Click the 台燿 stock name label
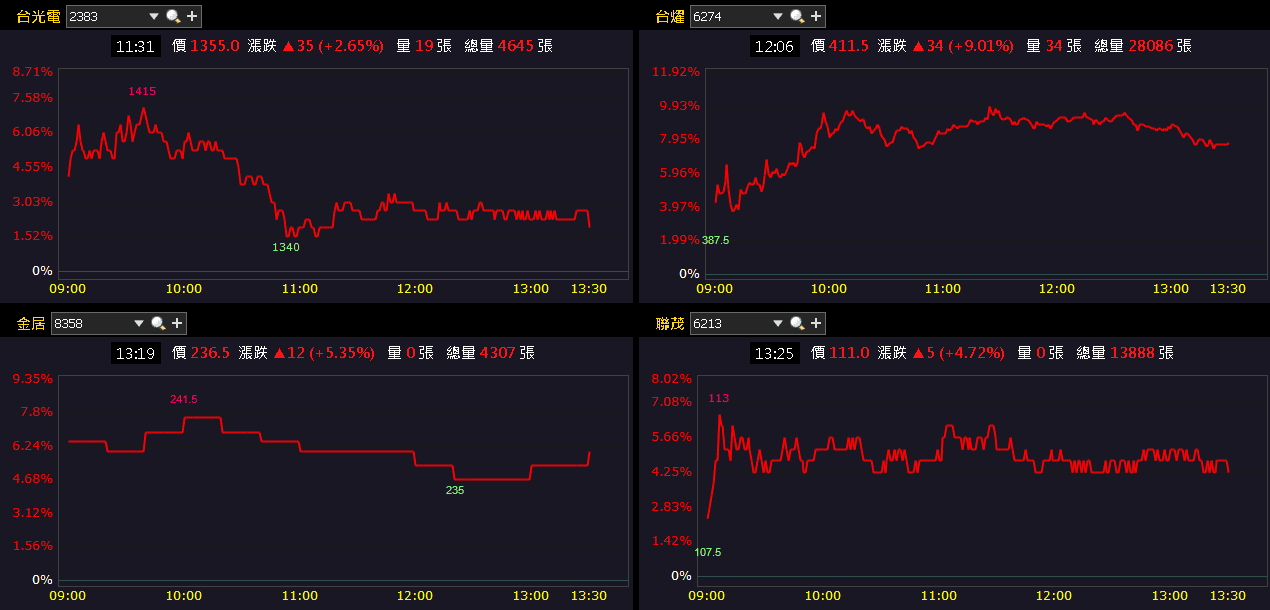The width and height of the screenshot is (1270, 610). point(670,16)
